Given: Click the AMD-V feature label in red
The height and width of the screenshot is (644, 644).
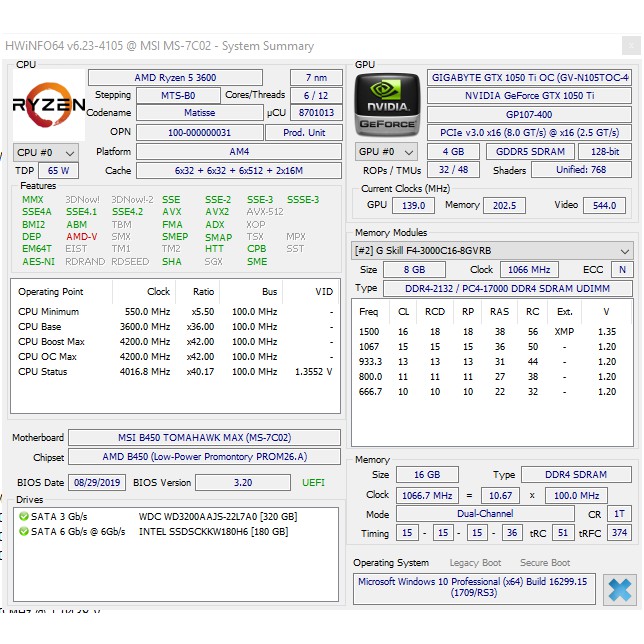Looking at the screenshot, I should (82, 237).
